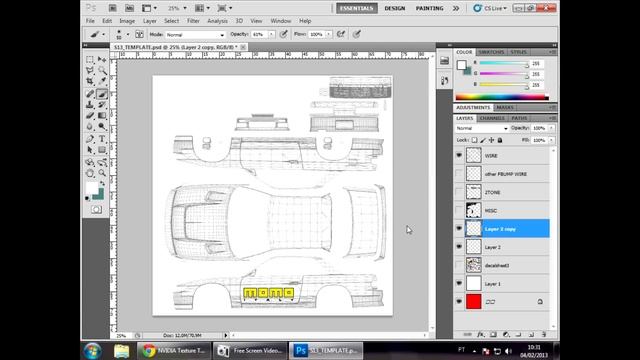Select the Eraser tool

90,116
